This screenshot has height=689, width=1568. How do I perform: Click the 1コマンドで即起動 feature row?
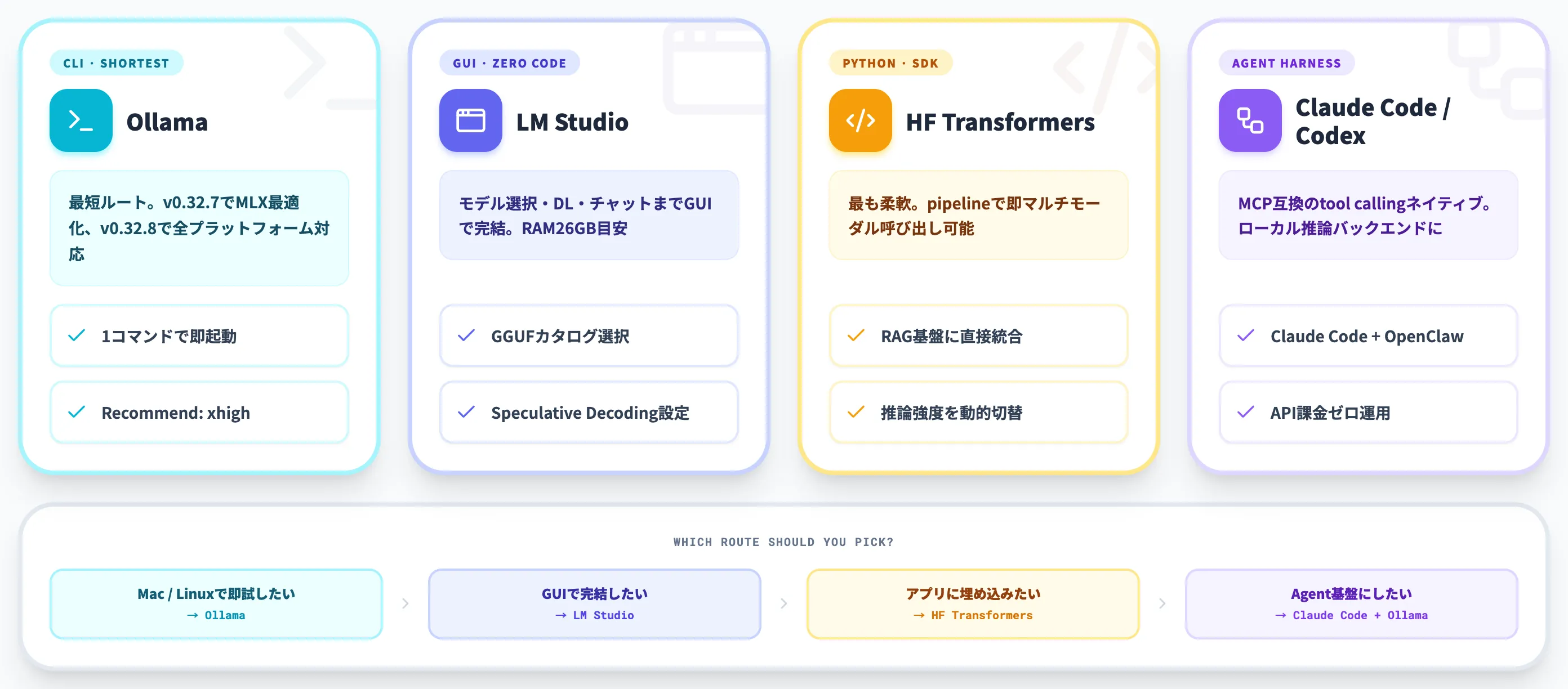point(199,335)
